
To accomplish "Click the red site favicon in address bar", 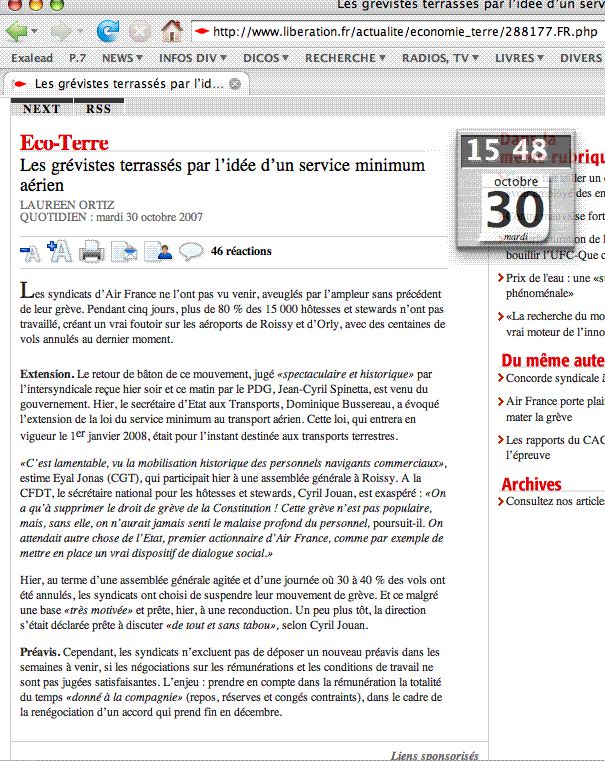I will coord(201,32).
